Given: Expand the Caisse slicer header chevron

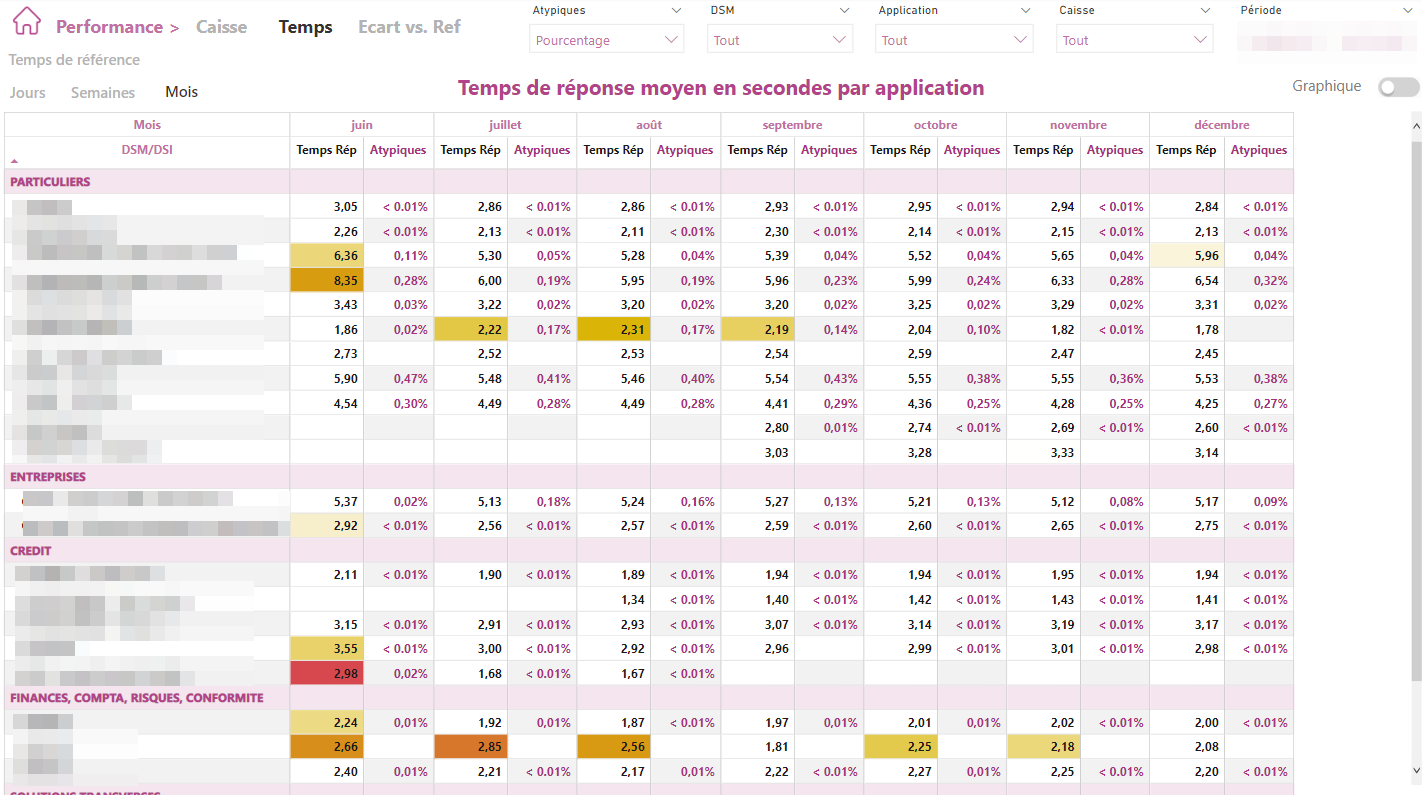Looking at the screenshot, I should [1205, 10].
